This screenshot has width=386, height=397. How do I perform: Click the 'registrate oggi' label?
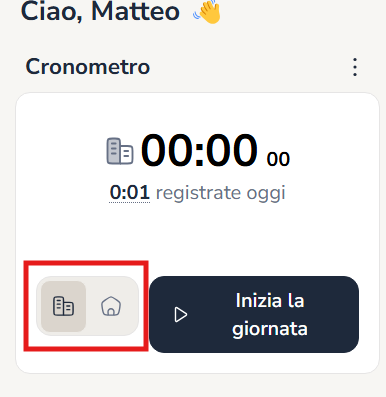click(221, 193)
